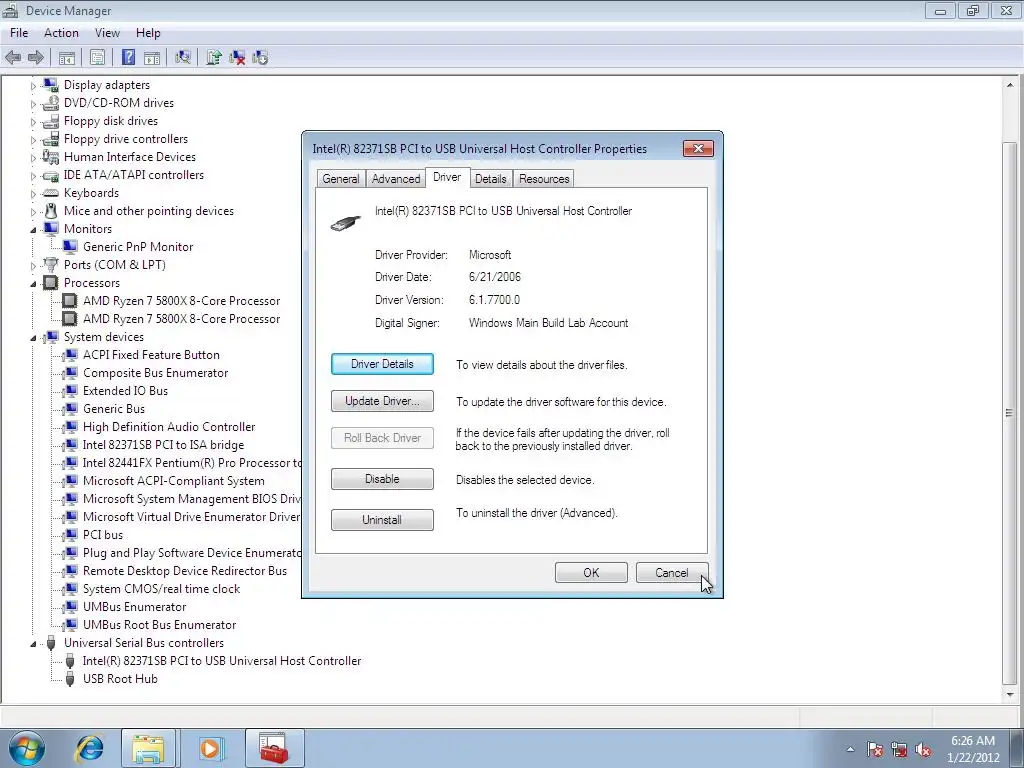Click the DVD/CD-ROM drives category icon
Screen dimensions: 1024x768
[x=50, y=103]
